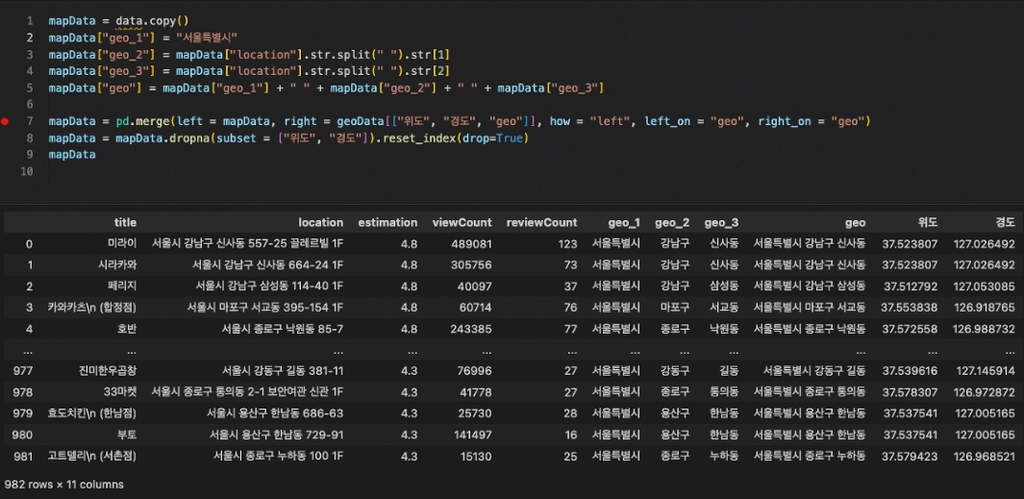Select the title column header
The image size is (1024, 499).
coord(125,223)
